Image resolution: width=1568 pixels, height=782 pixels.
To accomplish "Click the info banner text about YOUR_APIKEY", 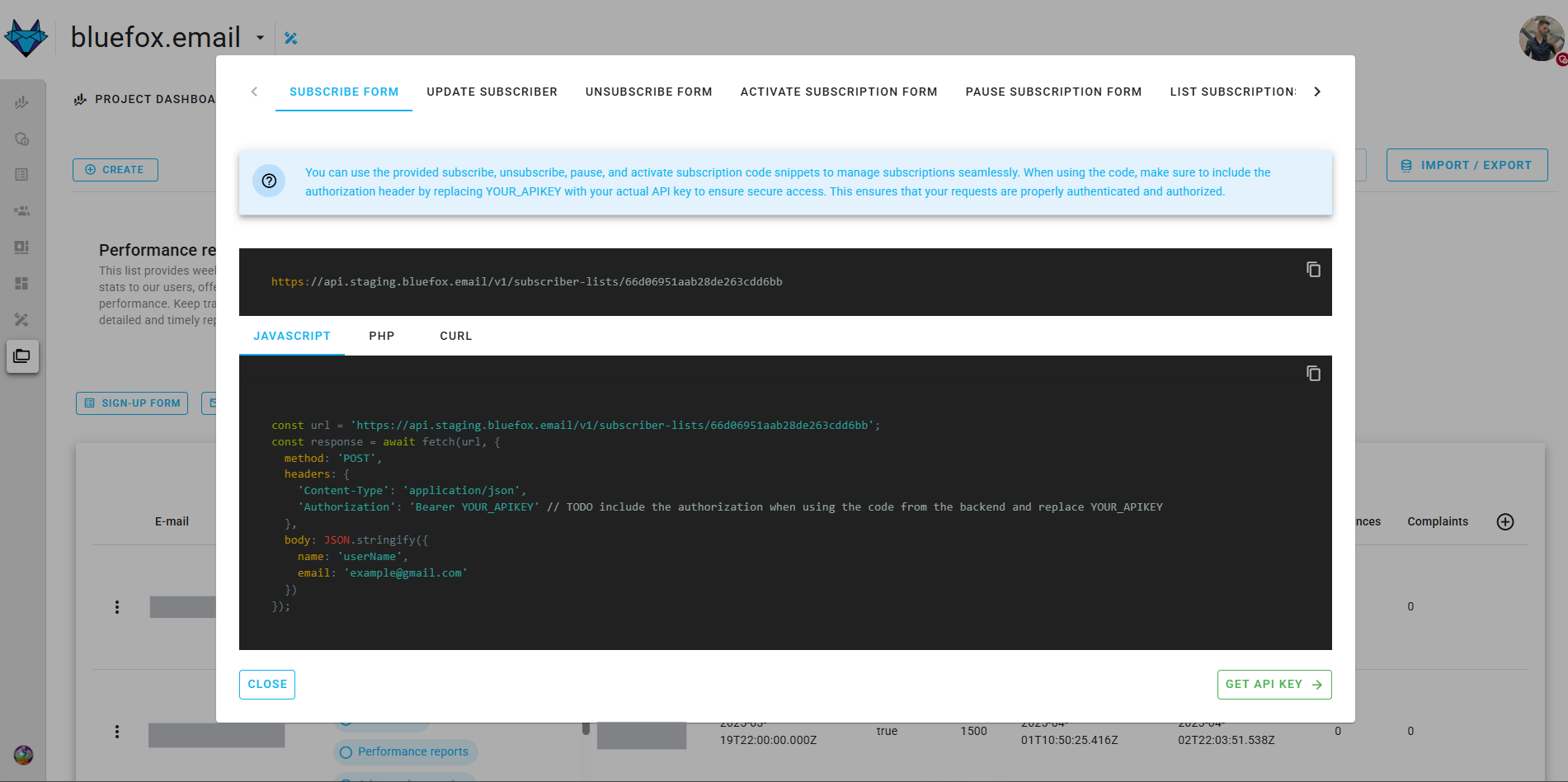I will point(788,182).
